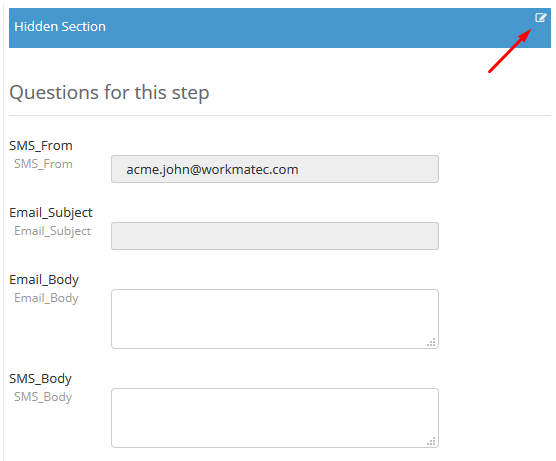The height and width of the screenshot is (461, 556).
Task: Focus the SMS_Body text area
Action: pos(275,418)
